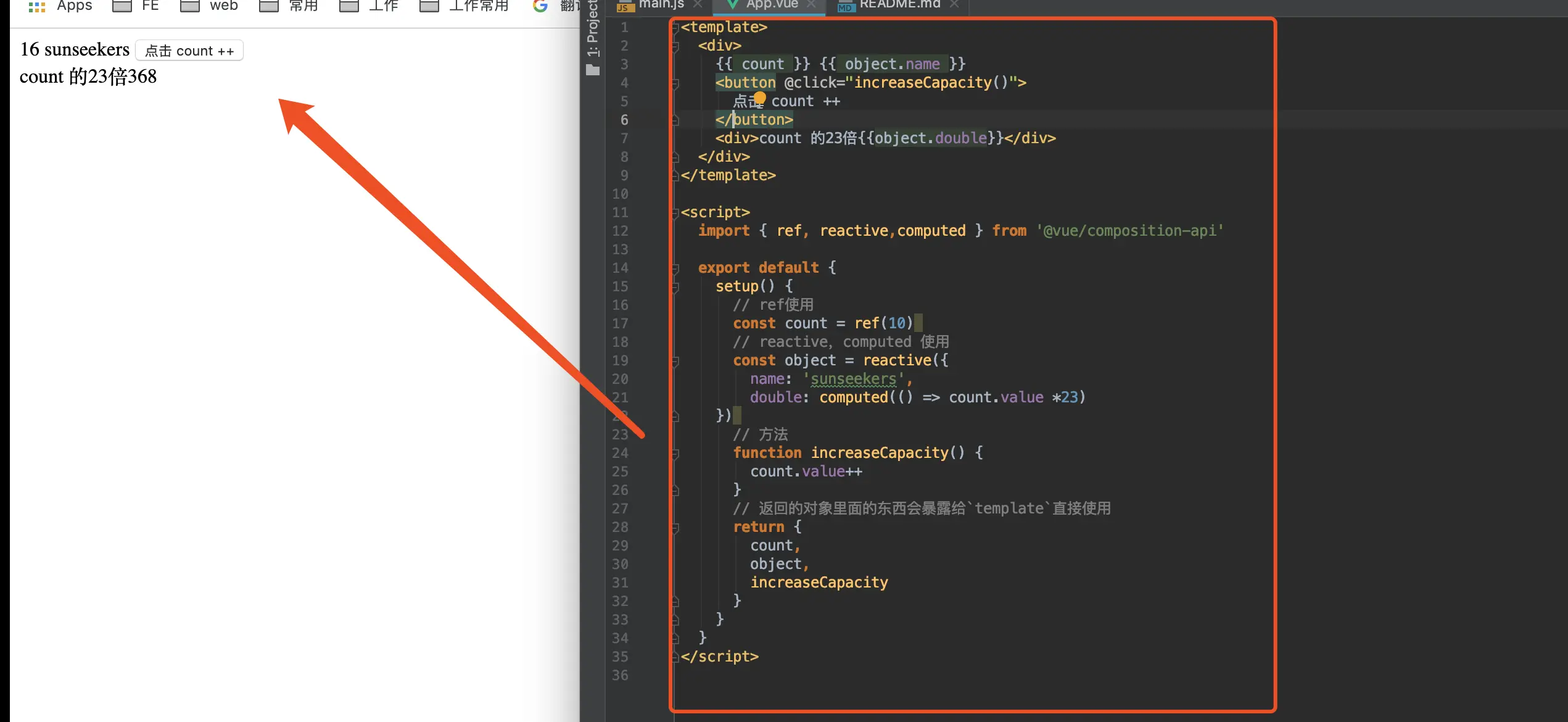Click the 'sunseekers' string on line 20
This screenshot has width=1568, height=722.
pyautogui.click(x=853, y=379)
